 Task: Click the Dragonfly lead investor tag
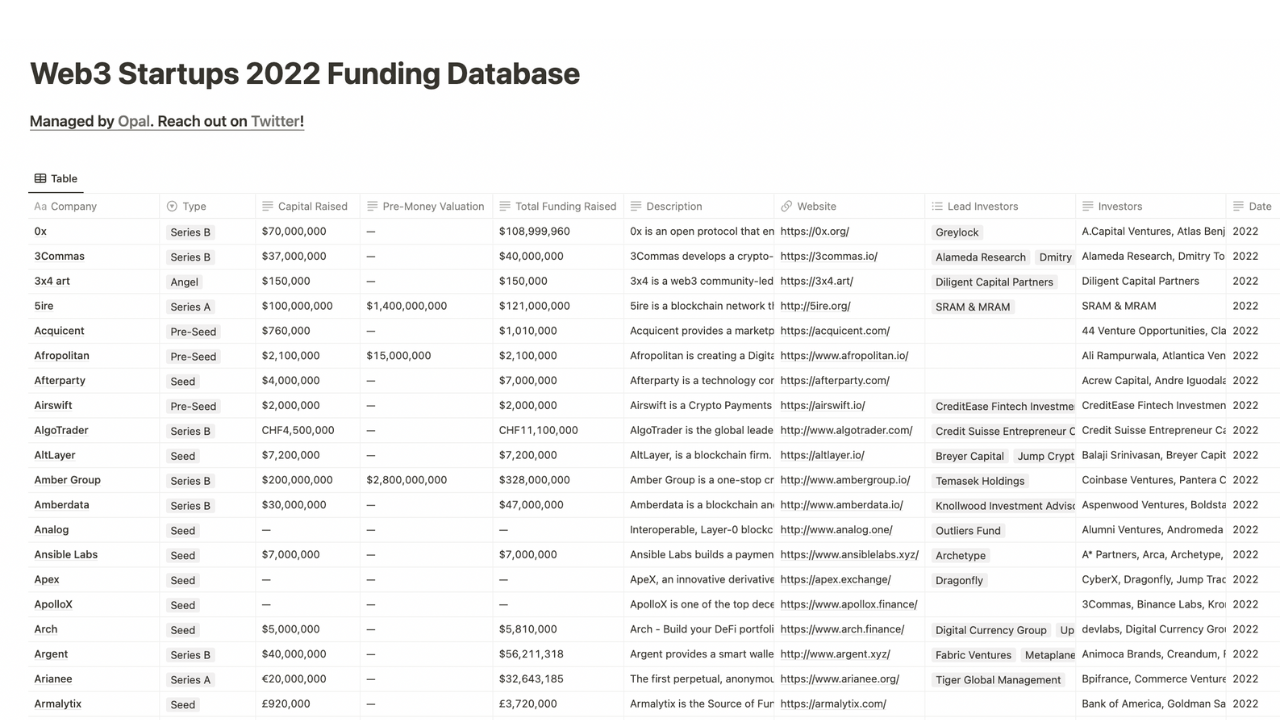click(959, 580)
